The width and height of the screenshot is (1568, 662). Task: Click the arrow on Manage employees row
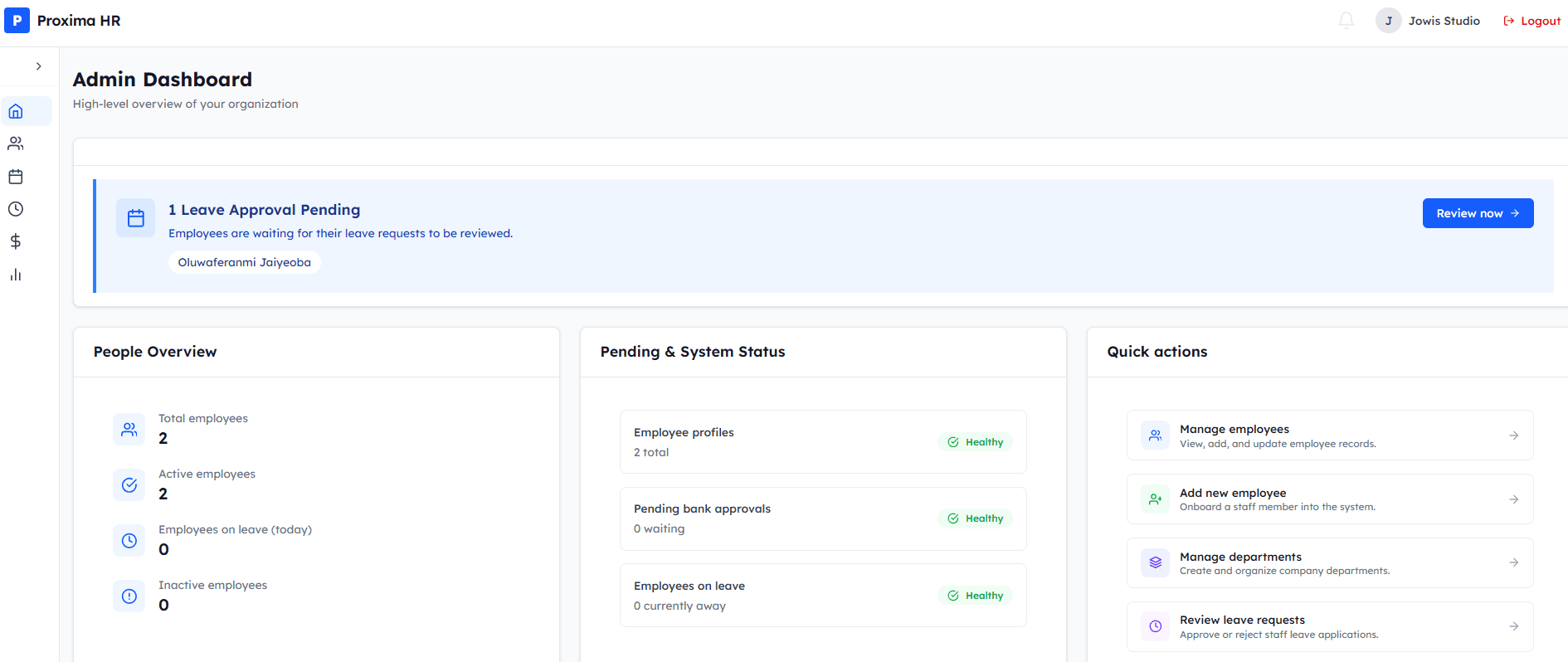point(1514,436)
